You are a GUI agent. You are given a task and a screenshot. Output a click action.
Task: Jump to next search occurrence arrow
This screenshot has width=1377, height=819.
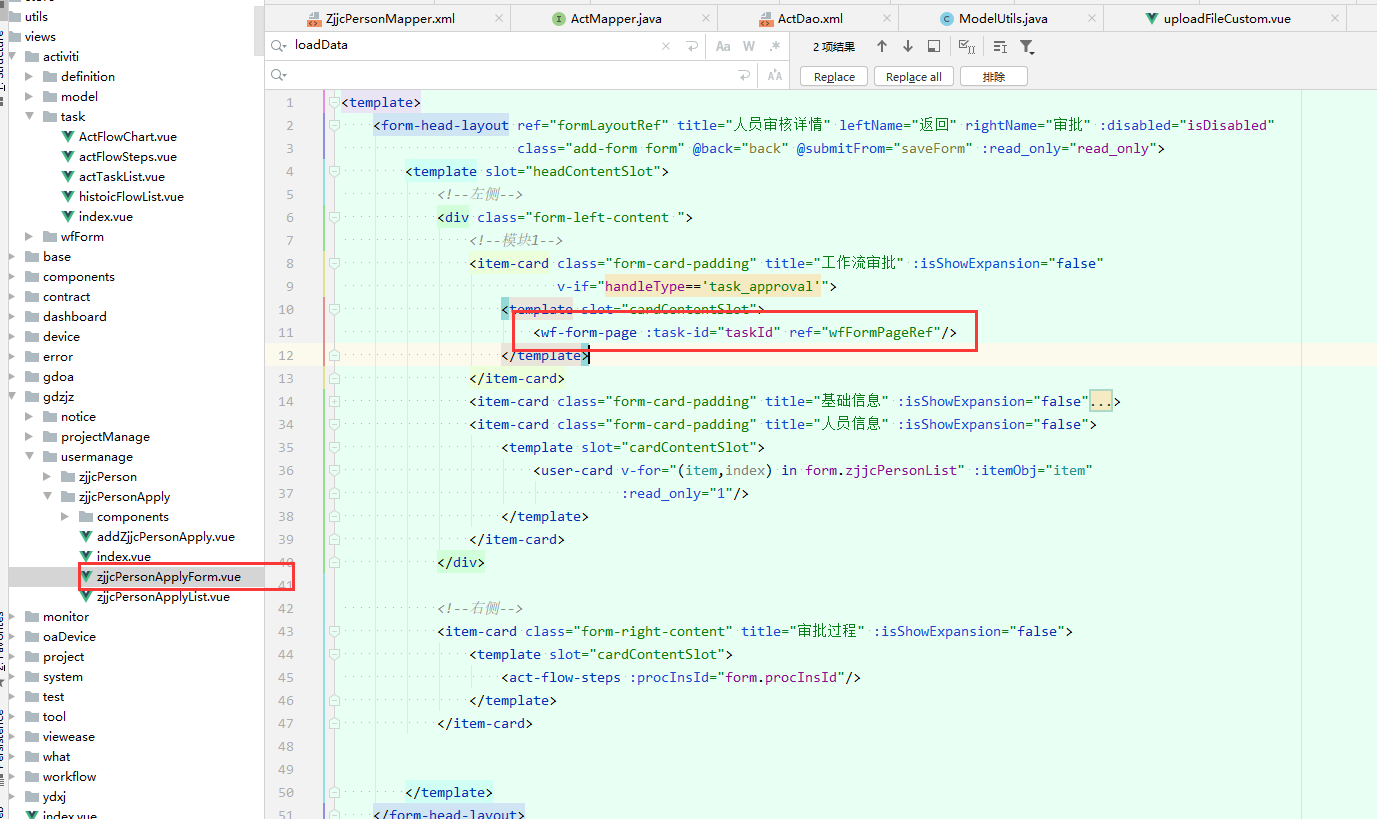(907, 46)
